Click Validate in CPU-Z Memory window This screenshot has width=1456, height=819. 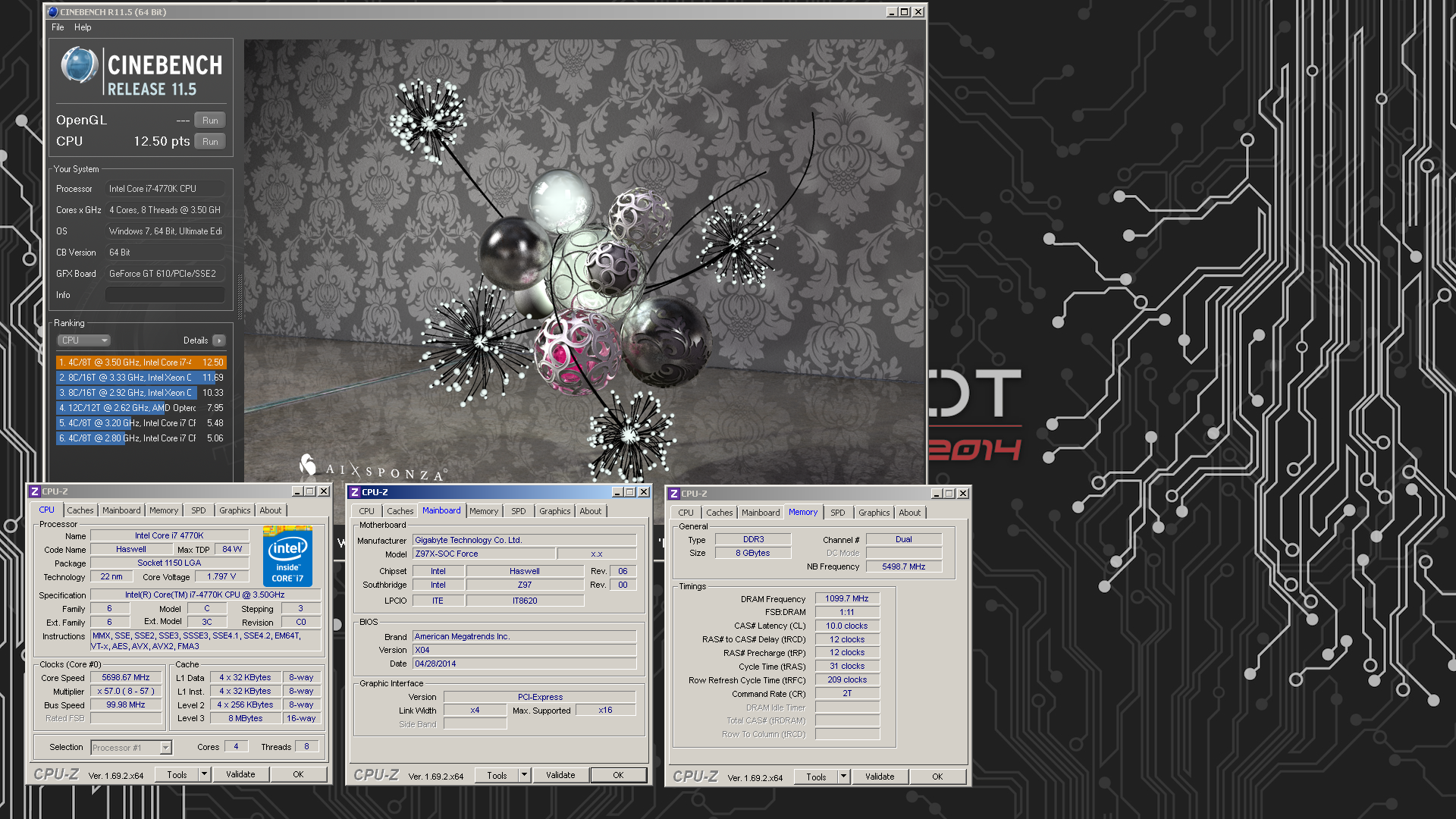pos(880,777)
